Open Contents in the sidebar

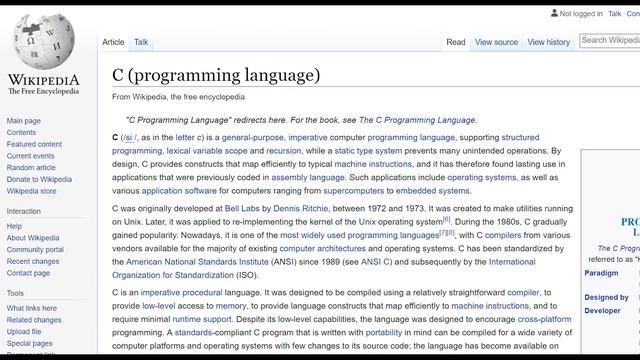click(21, 132)
